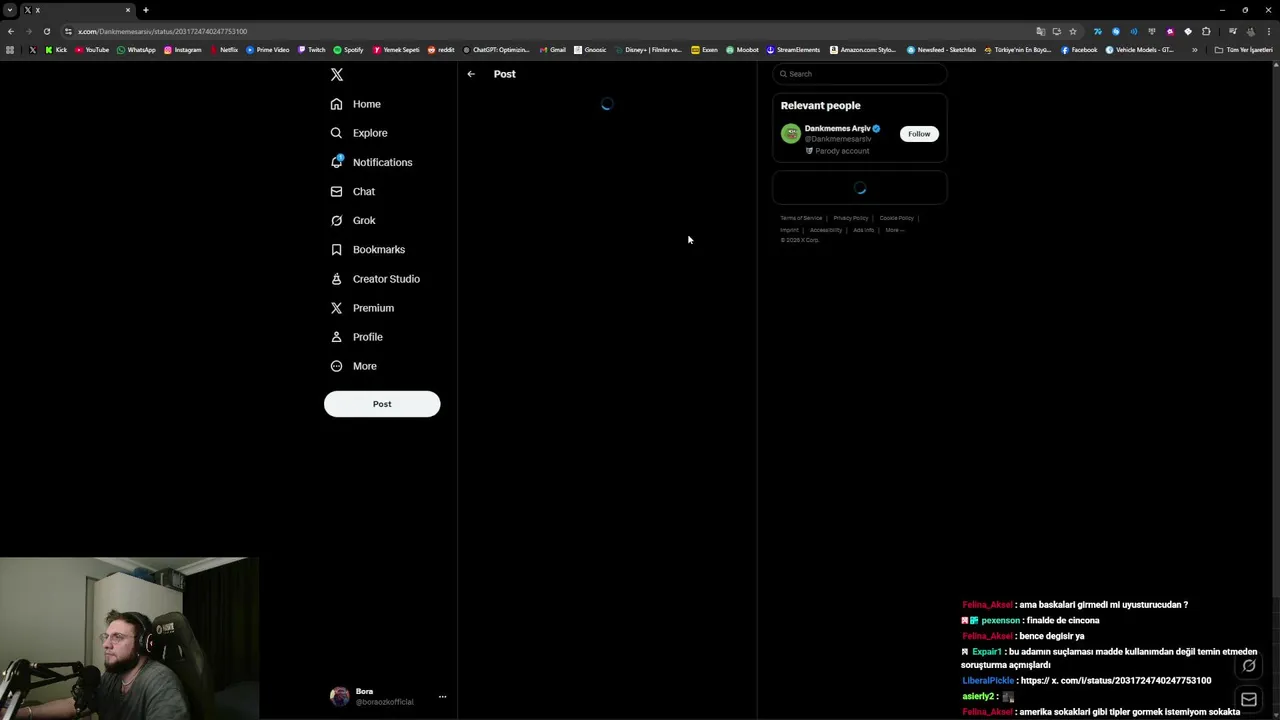Follow Dankmemes Arşiv
This screenshot has width=1280, height=720.
point(919,134)
